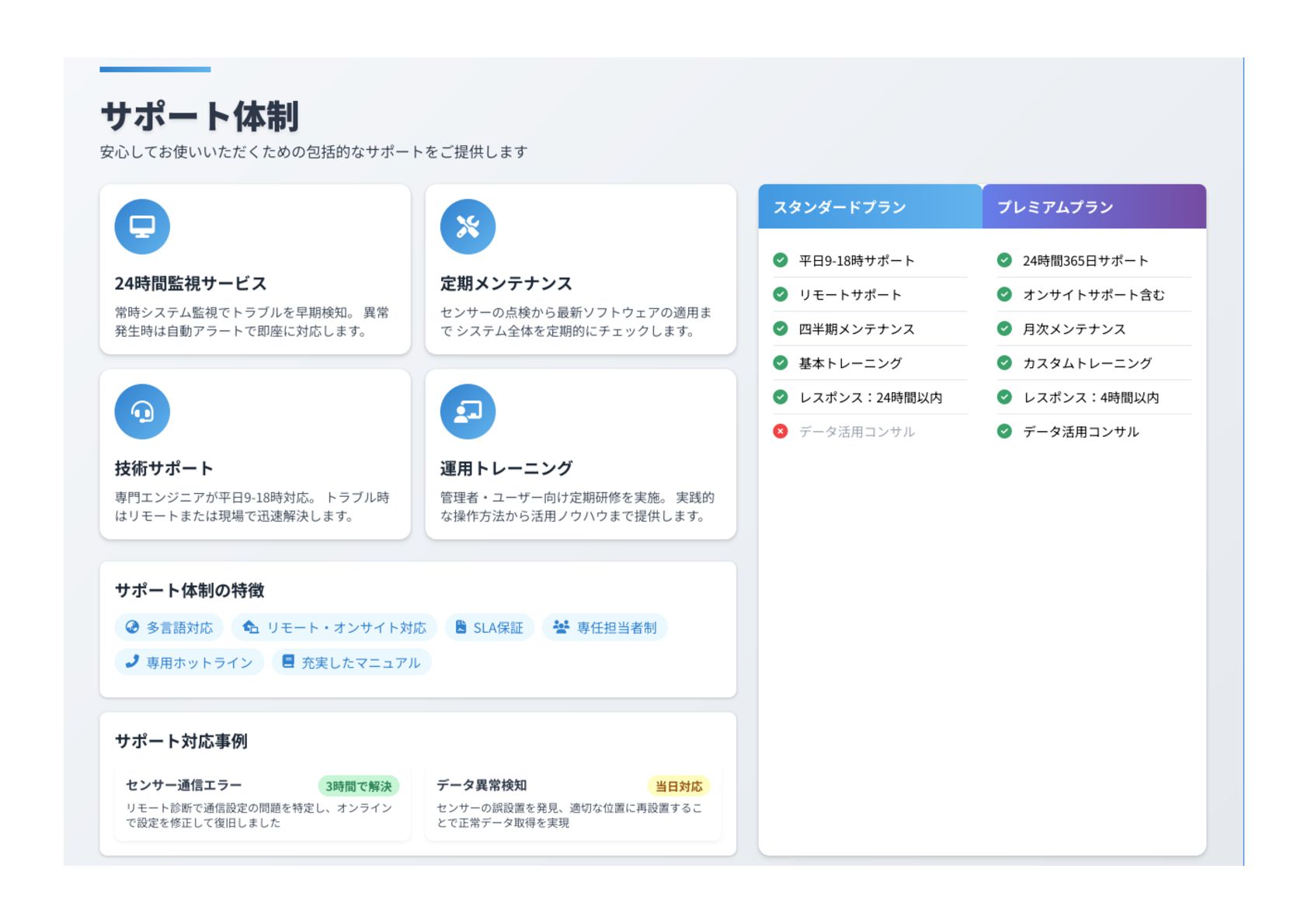Click the オンサイトサポート含む plan item text

point(1094,295)
